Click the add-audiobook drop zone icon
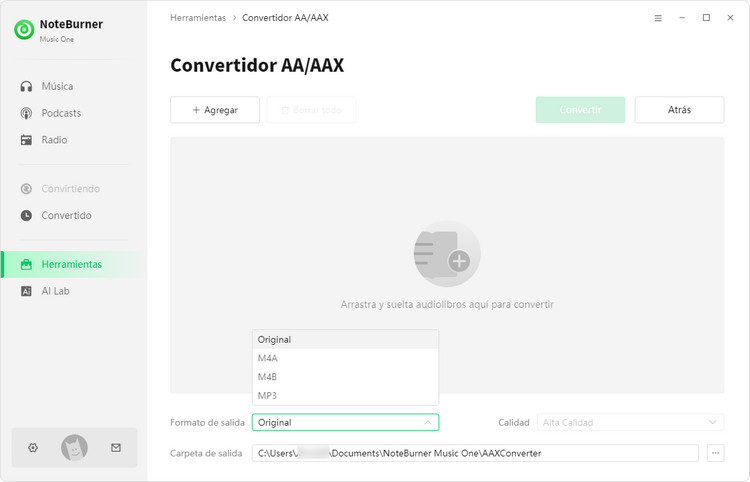Screen dimensions: 750x482 tap(447, 254)
